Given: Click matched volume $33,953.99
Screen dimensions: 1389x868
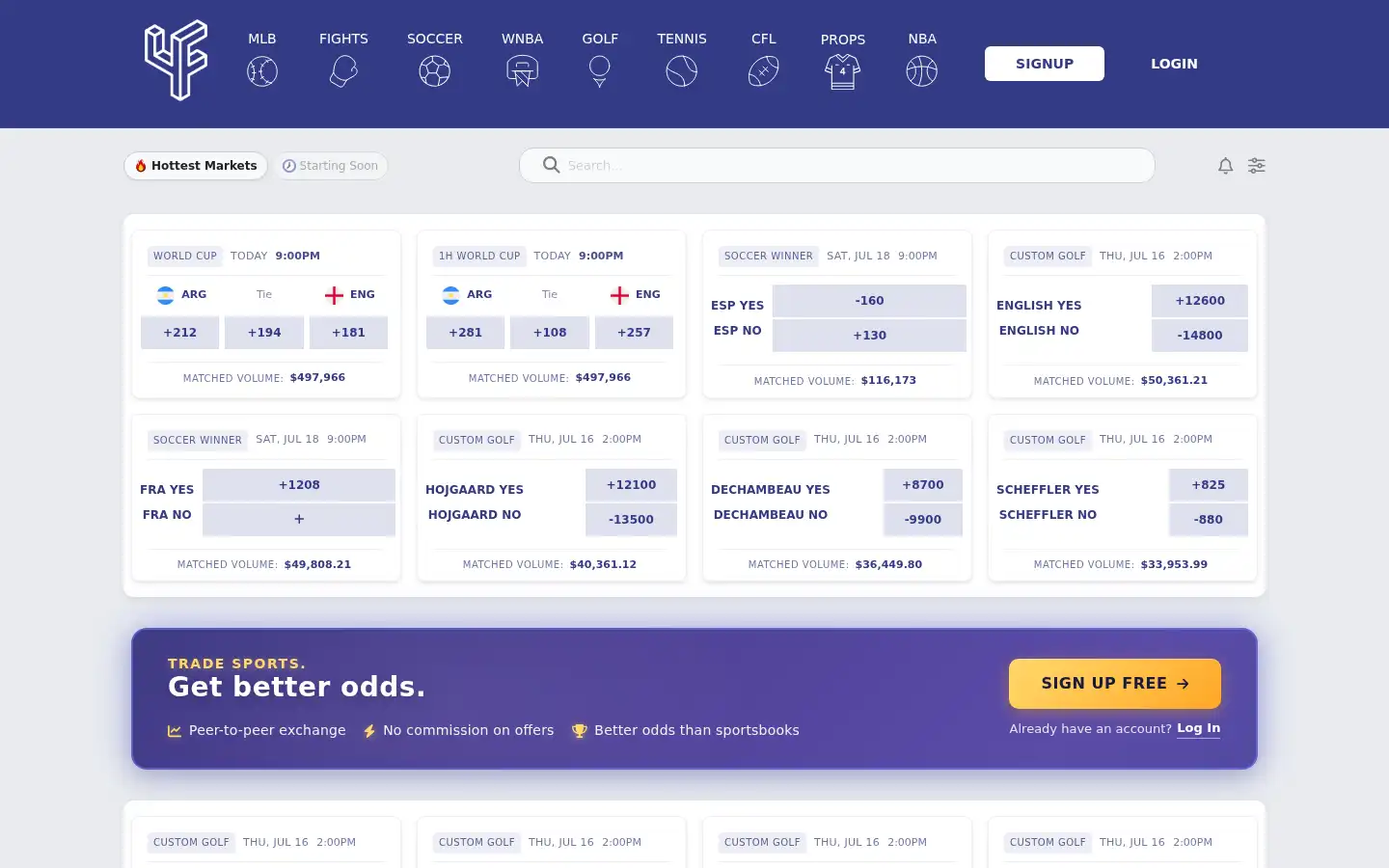Looking at the screenshot, I should coord(1174,564).
